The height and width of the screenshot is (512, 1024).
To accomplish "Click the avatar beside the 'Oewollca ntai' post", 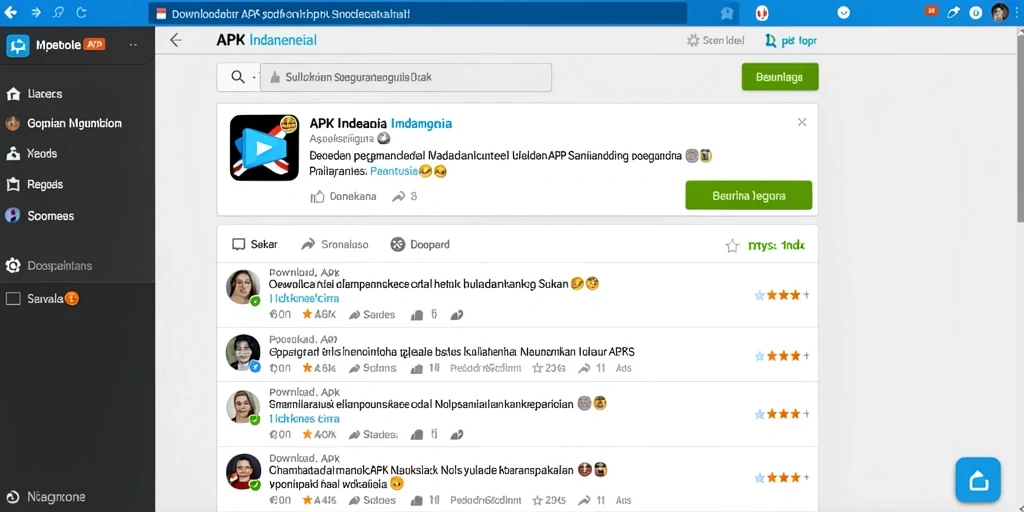I will 244,287.
